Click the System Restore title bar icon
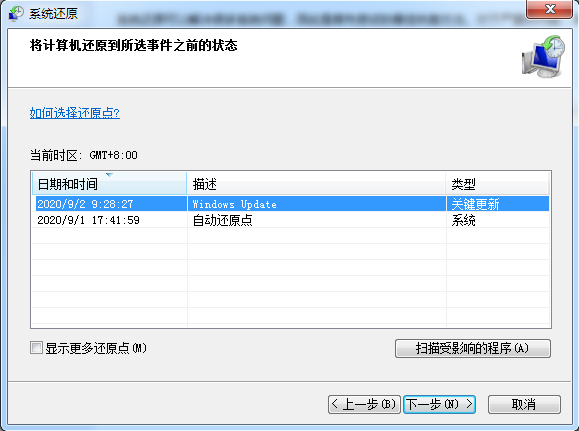The width and height of the screenshot is (579, 431). tap(16, 13)
